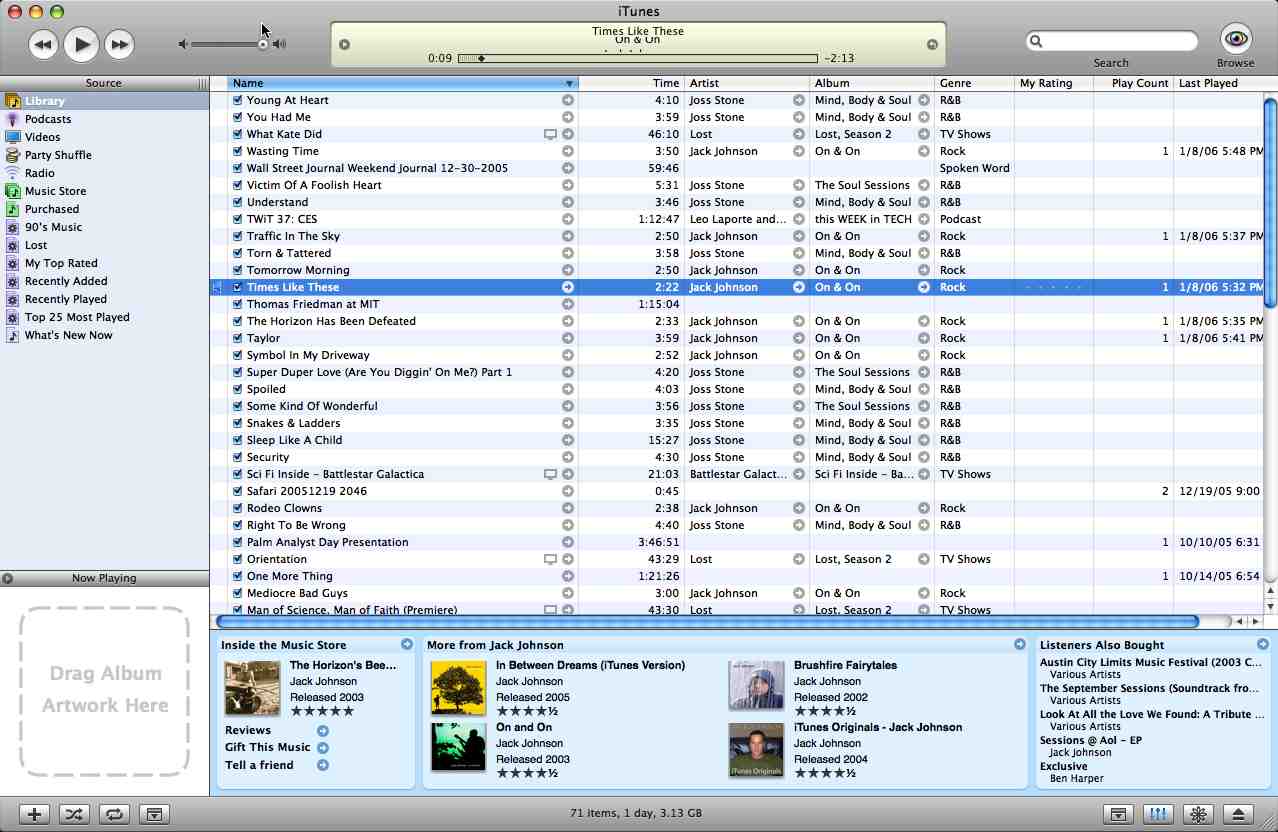Select Podcasts in the Source list
The image size is (1278, 832).
[x=47, y=119]
